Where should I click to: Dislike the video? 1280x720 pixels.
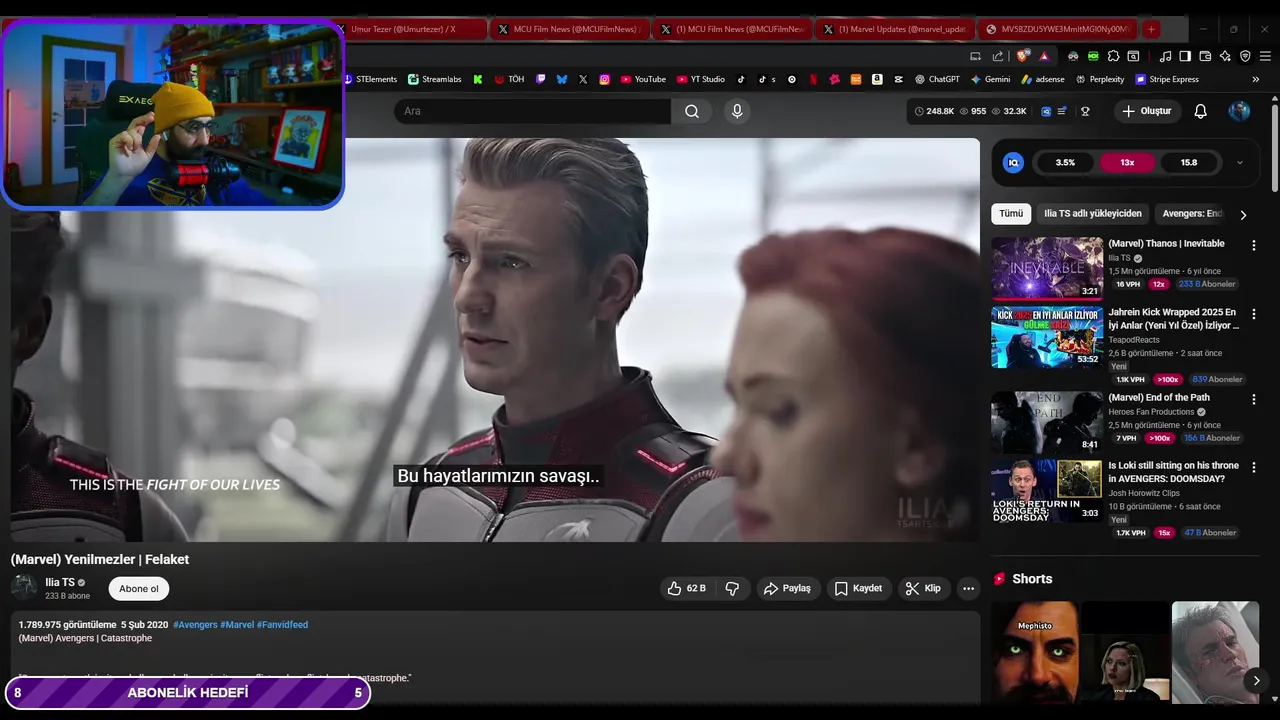(732, 588)
